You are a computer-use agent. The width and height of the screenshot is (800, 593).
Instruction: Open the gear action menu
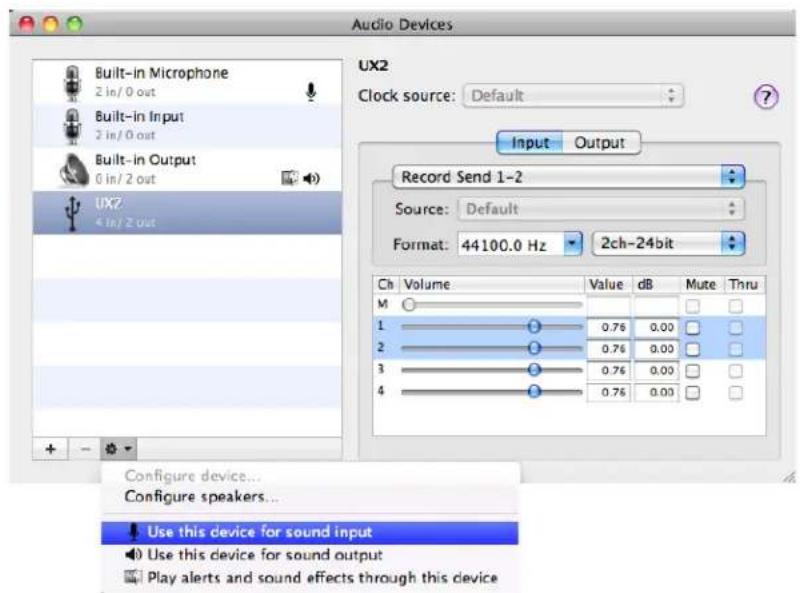118,449
